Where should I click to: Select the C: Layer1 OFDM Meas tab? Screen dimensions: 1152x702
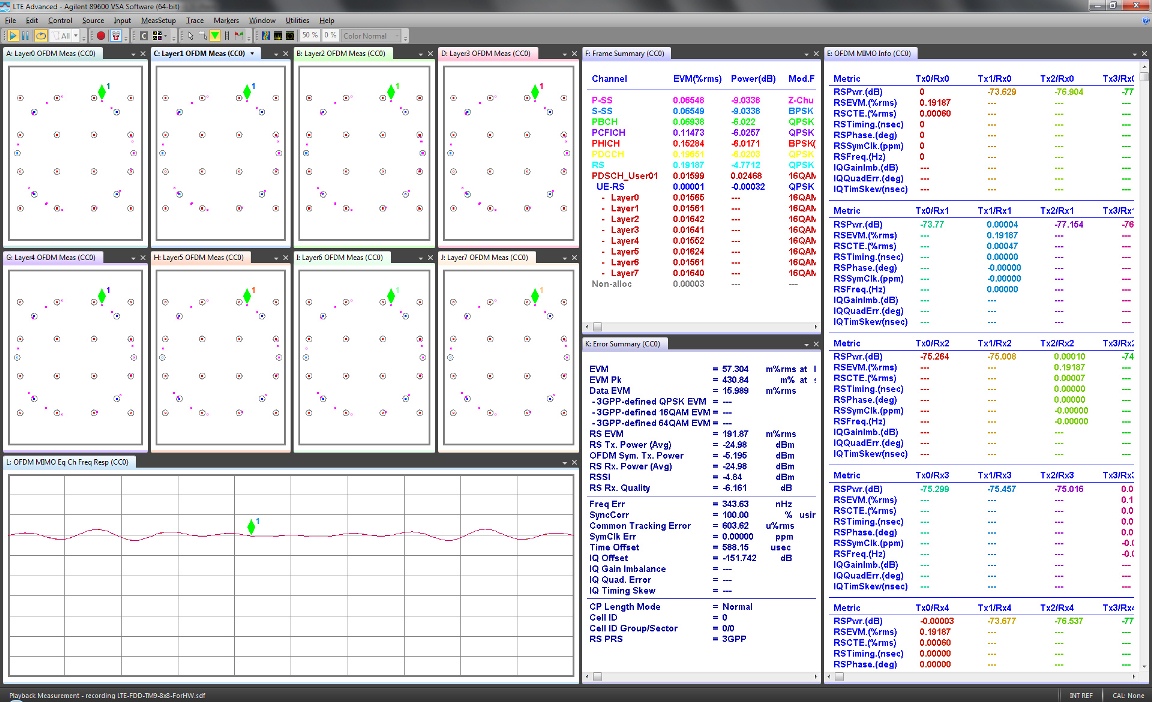198,53
